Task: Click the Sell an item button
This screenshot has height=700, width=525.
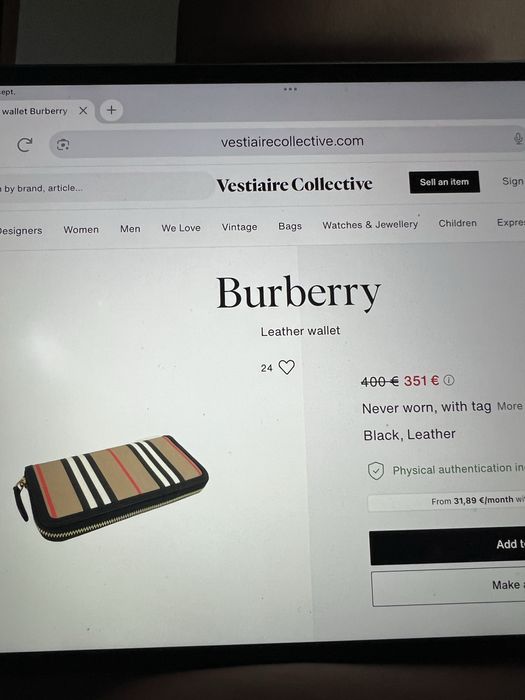Action: pyautogui.click(x=444, y=182)
